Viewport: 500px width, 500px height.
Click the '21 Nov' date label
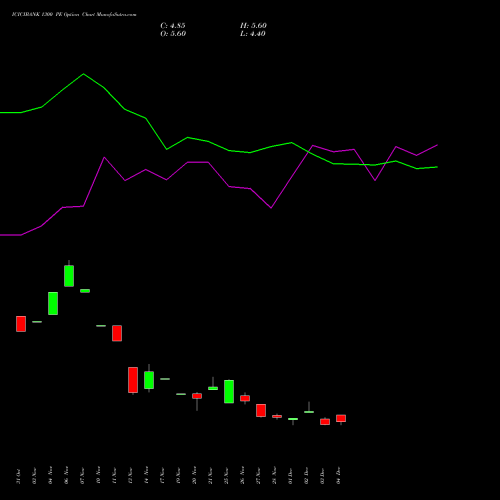click(x=210, y=476)
